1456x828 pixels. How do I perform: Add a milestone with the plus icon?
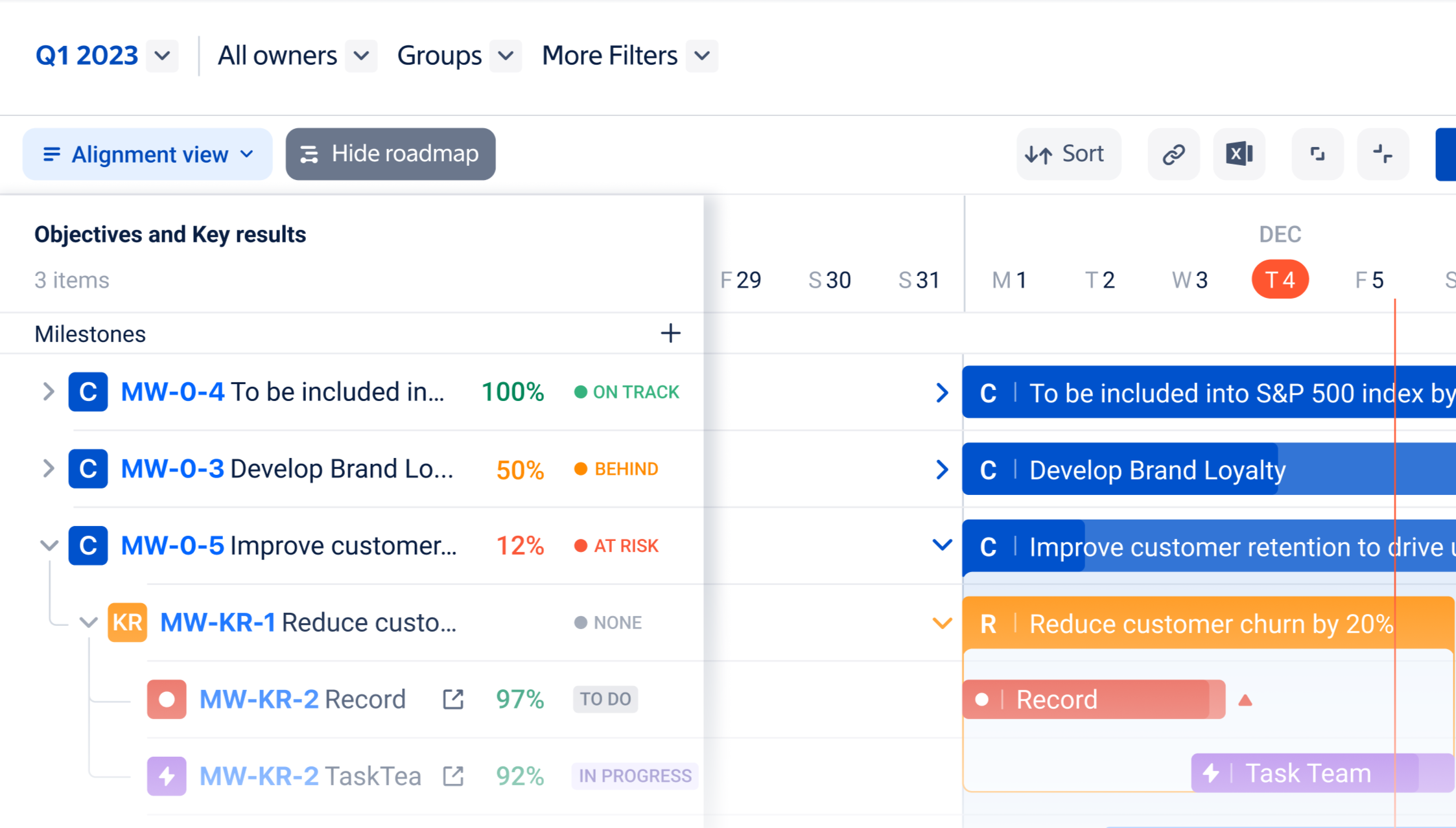tap(670, 334)
